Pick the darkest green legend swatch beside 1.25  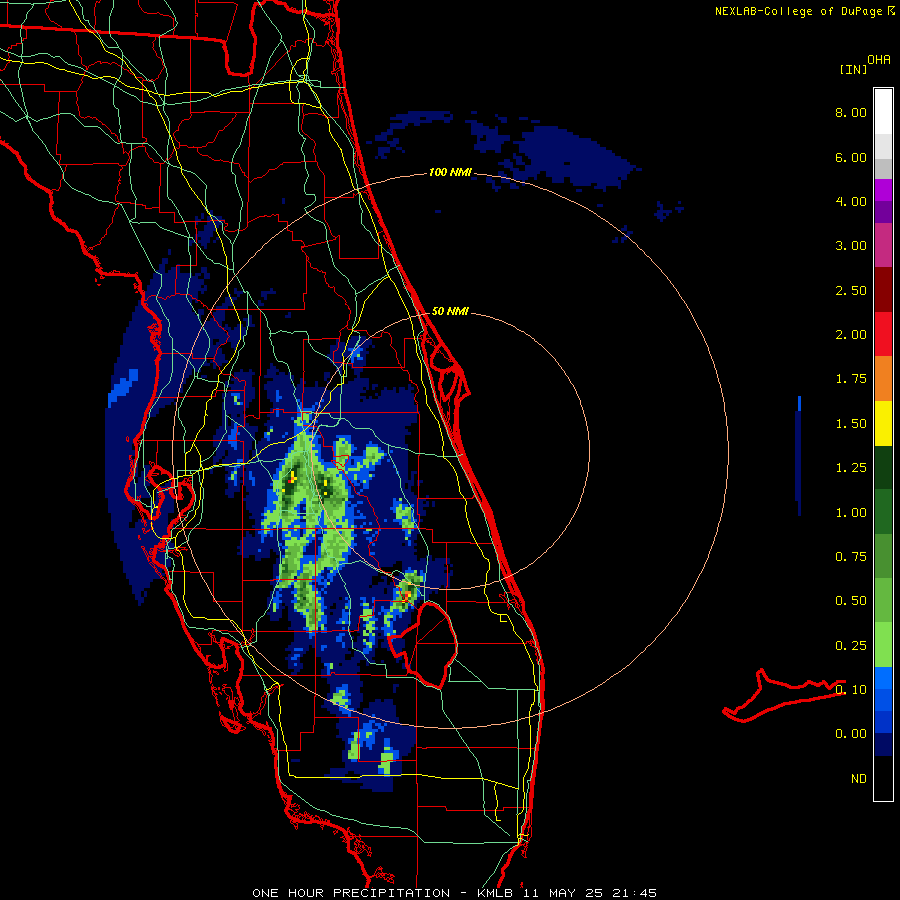[x=883, y=468]
